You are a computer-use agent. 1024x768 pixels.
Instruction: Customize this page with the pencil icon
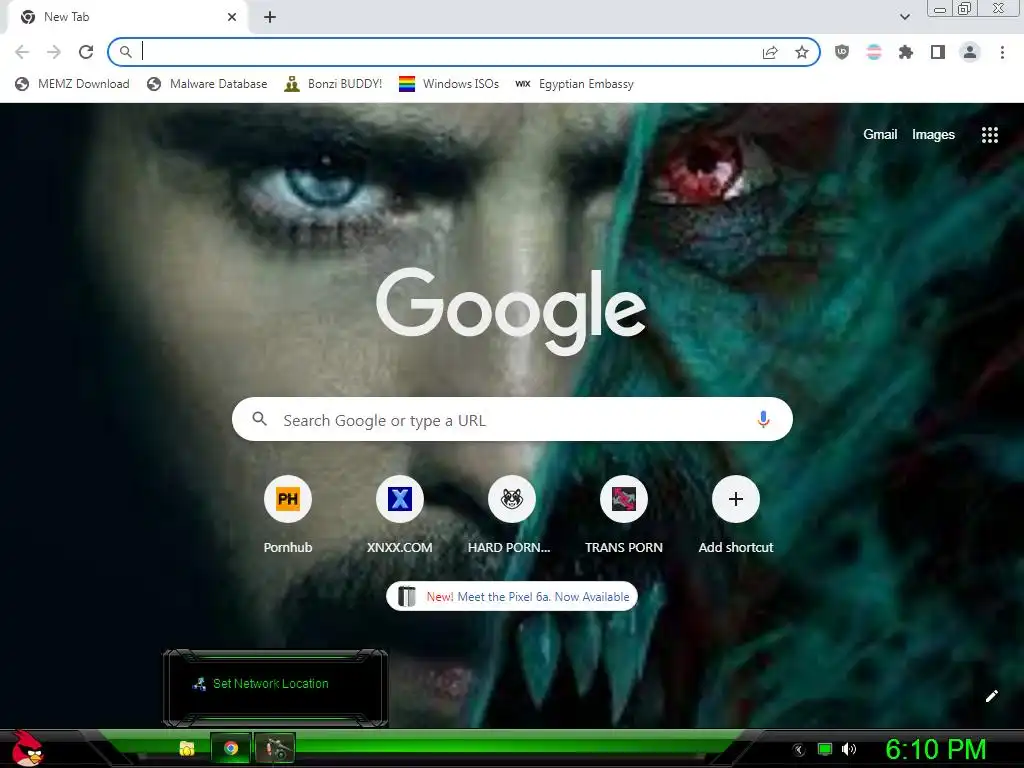(991, 696)
